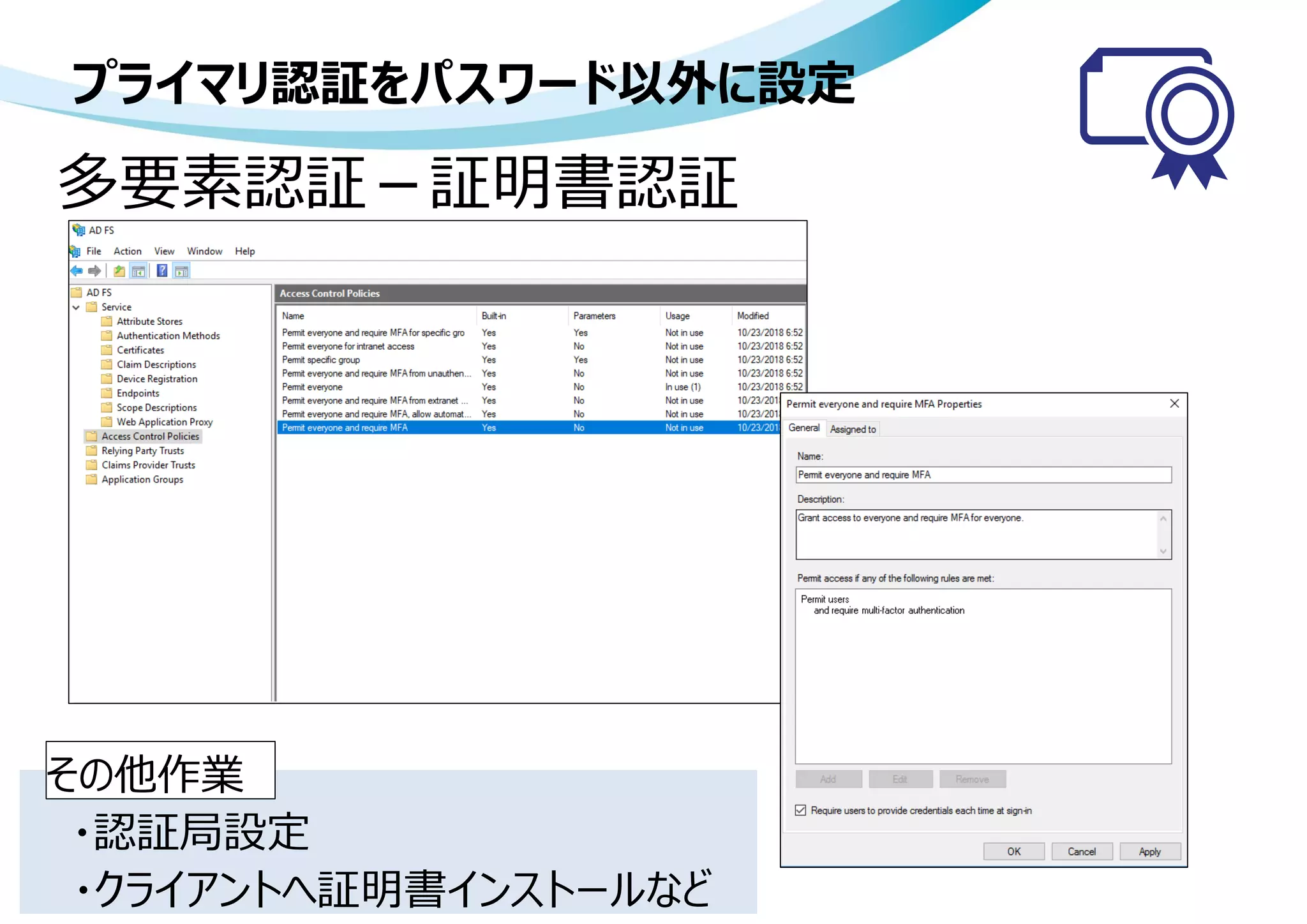The width and height of the screenshot is (1307, 924).
Task: Select the Permit users rule entry
Action: point(883,605)
